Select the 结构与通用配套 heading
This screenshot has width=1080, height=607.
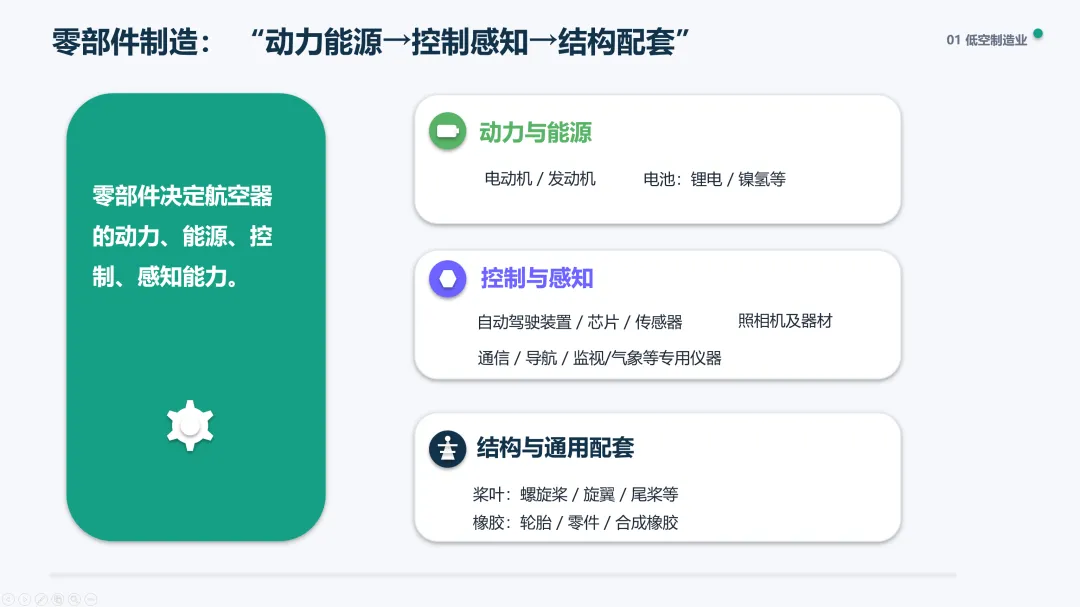(x=555, y=448)
